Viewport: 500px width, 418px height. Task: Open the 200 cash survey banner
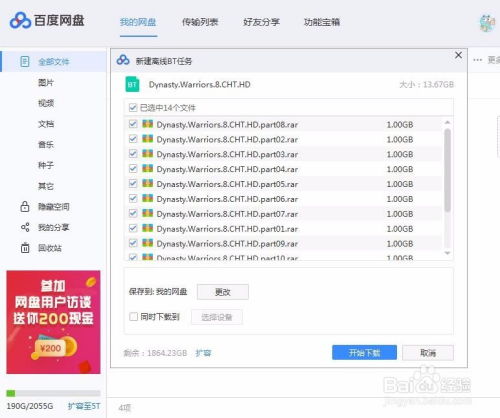(x=53, y=322)
